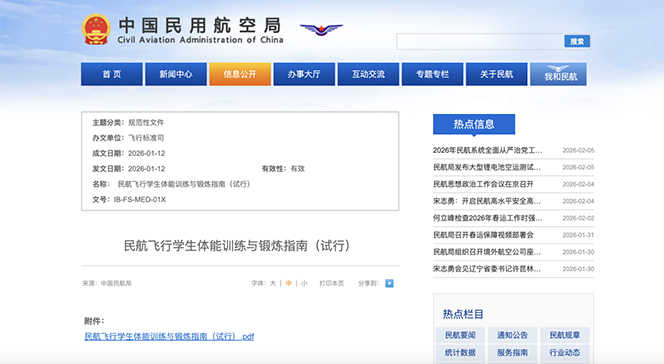Open news 2026年民航系统全面从严治党工…
664x364 pixels.
pyautogui.click(x=487, y=150)
